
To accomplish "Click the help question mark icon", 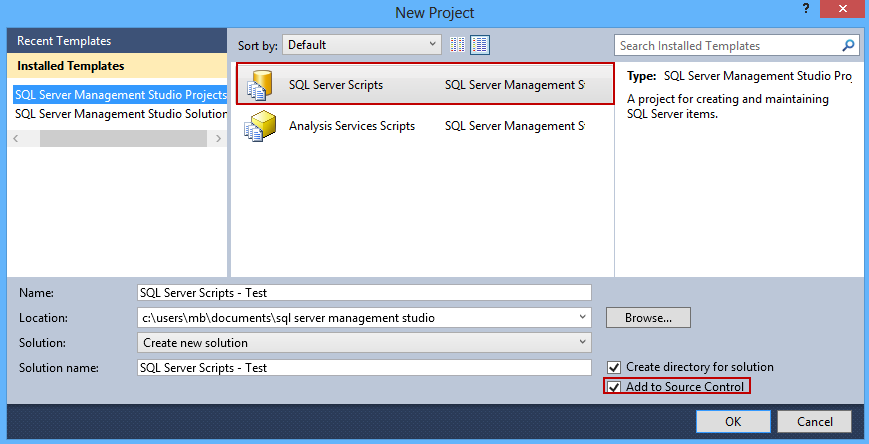I will 805,9.
